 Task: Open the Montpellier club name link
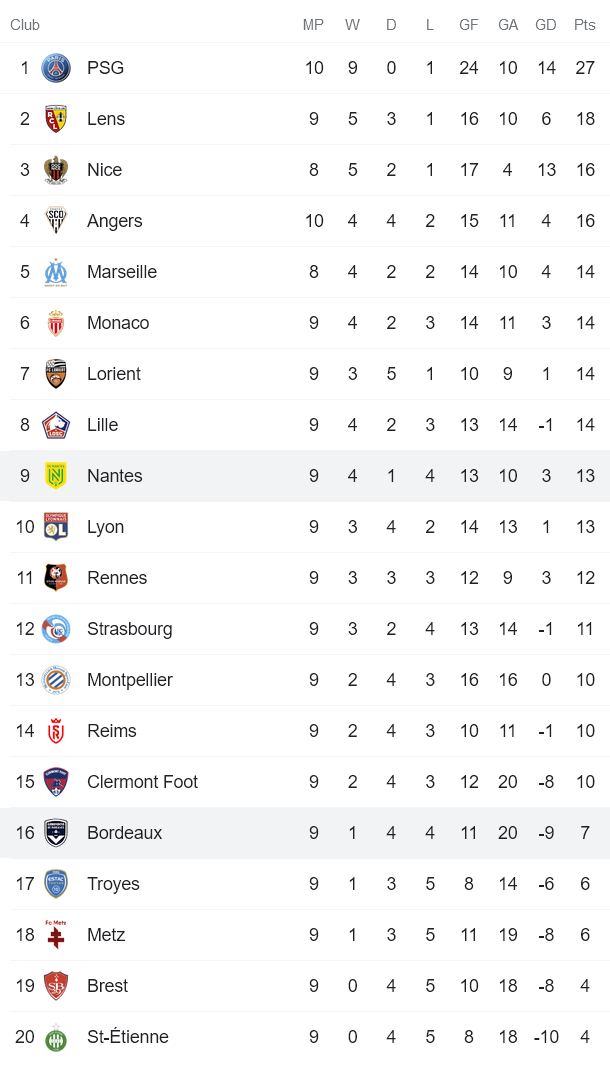point(129,680)
